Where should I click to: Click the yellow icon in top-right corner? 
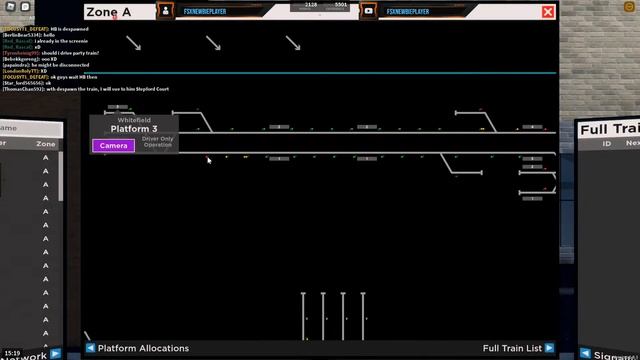point(629,7)
